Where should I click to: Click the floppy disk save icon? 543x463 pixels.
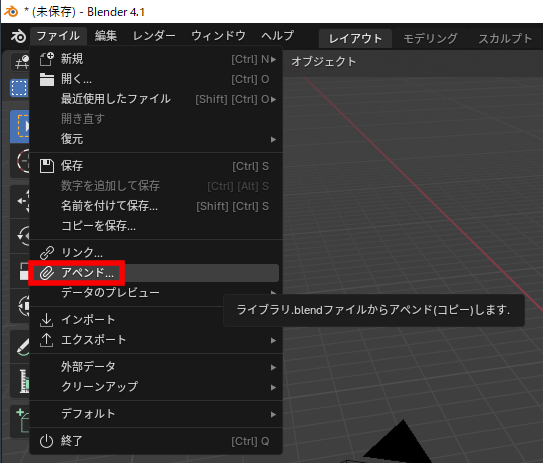[x=46, y=166]
